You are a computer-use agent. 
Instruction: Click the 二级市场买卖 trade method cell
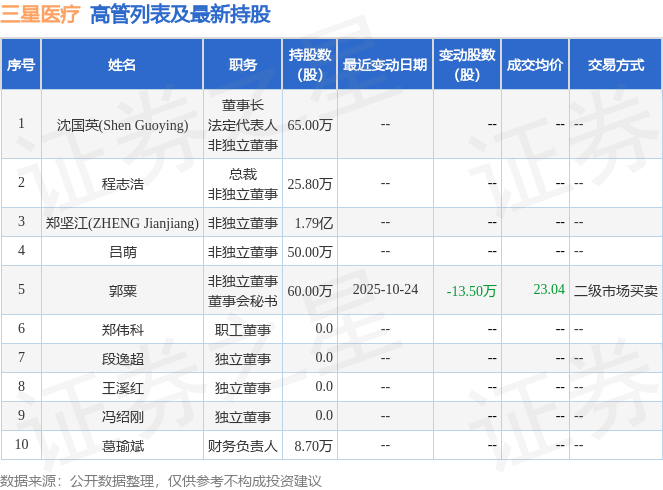pos(616,291)
